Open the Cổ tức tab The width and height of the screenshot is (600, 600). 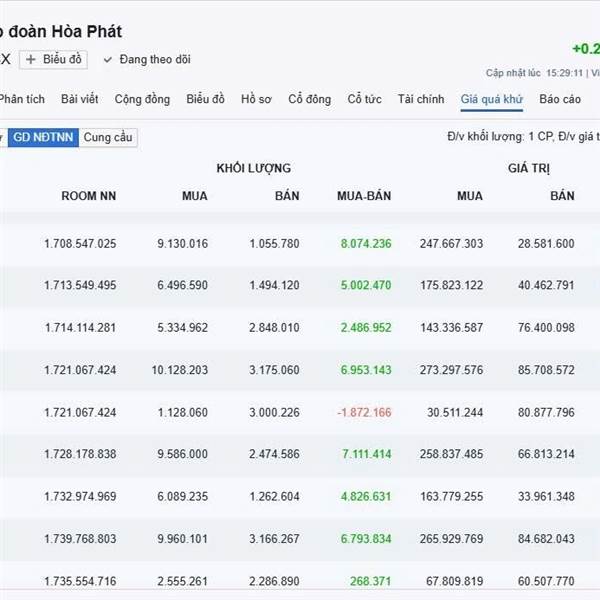pos(364,99)
